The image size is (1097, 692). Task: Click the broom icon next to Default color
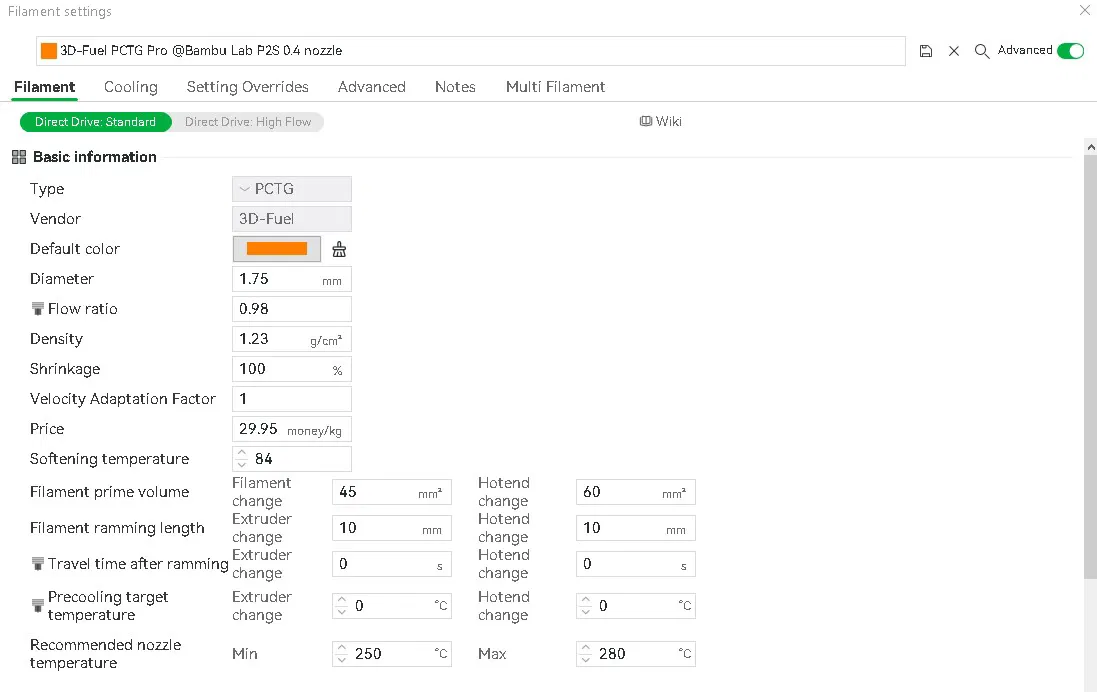339,250
